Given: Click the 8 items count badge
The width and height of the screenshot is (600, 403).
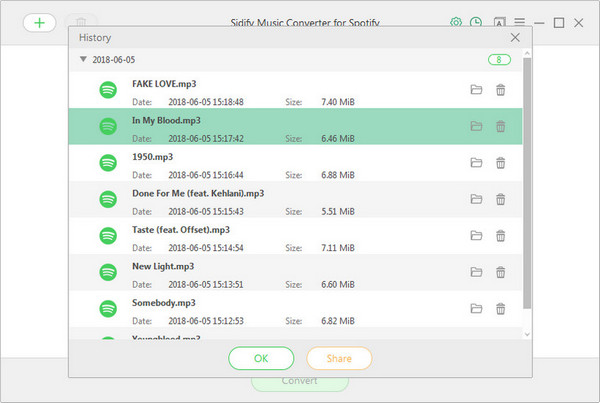Looking at the screenshot, I should [499, 60].
